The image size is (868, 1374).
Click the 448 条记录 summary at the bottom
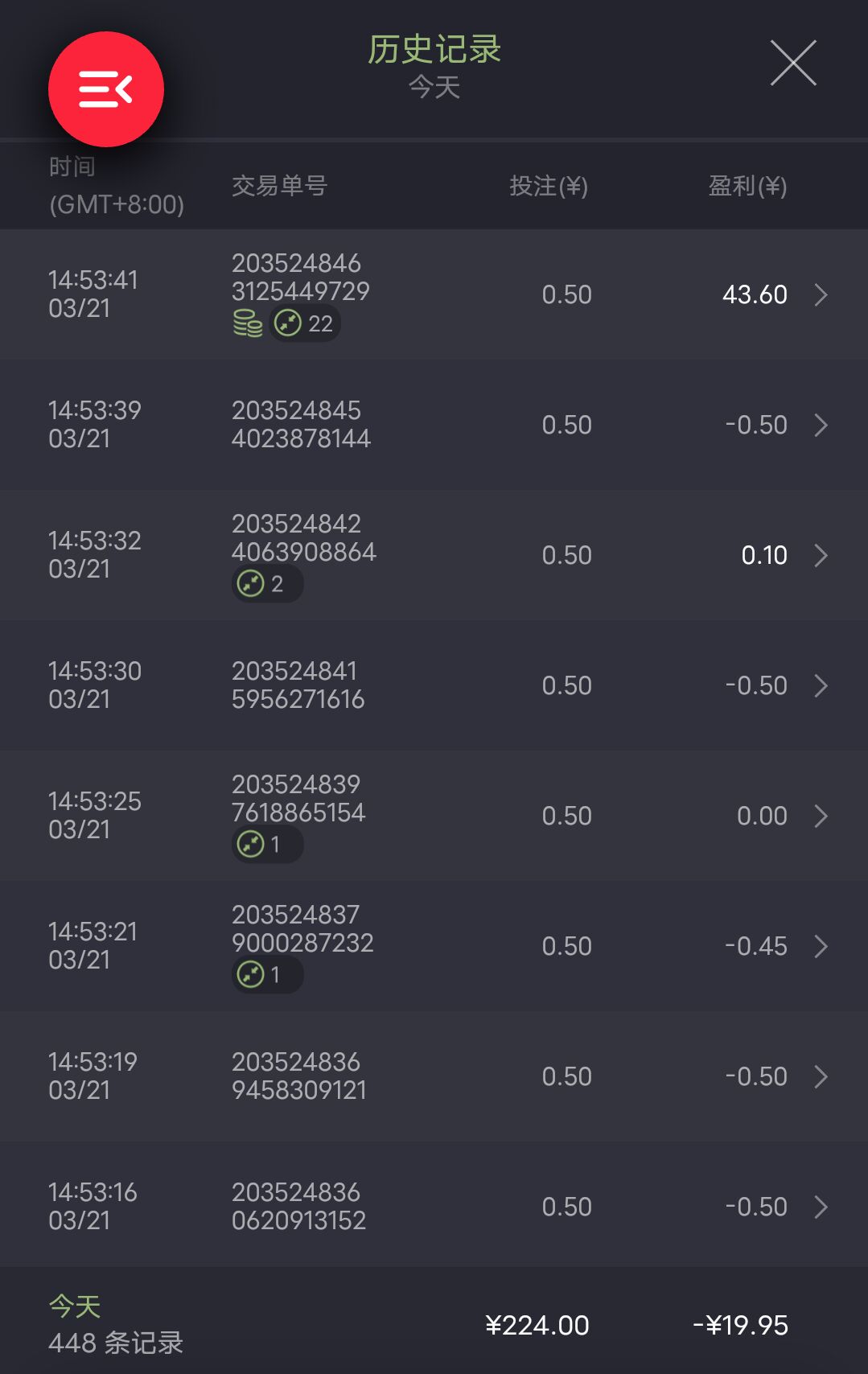pos(116,1342)
